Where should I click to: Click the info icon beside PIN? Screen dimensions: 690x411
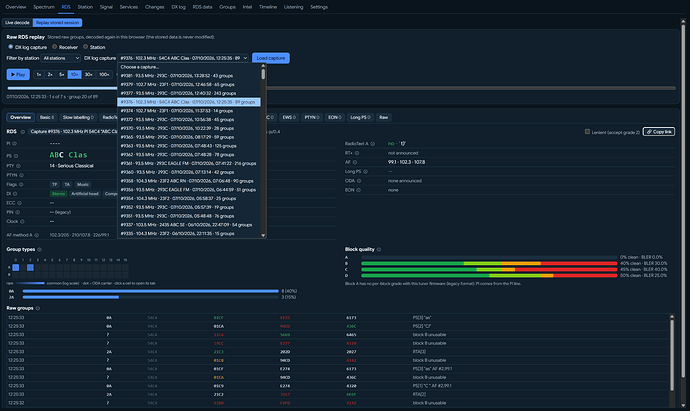[18, 212]
